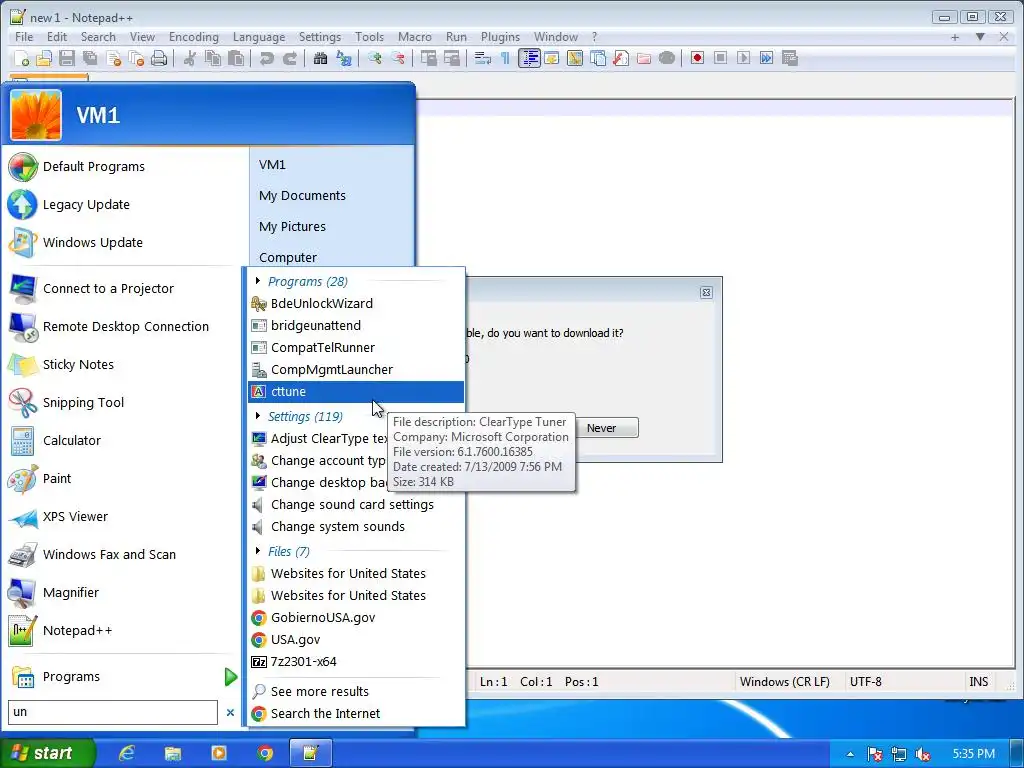Collapse the Programs (28) results group
Image resolution: width=1024 pixels, height=768 pixels.
[258, 281]
